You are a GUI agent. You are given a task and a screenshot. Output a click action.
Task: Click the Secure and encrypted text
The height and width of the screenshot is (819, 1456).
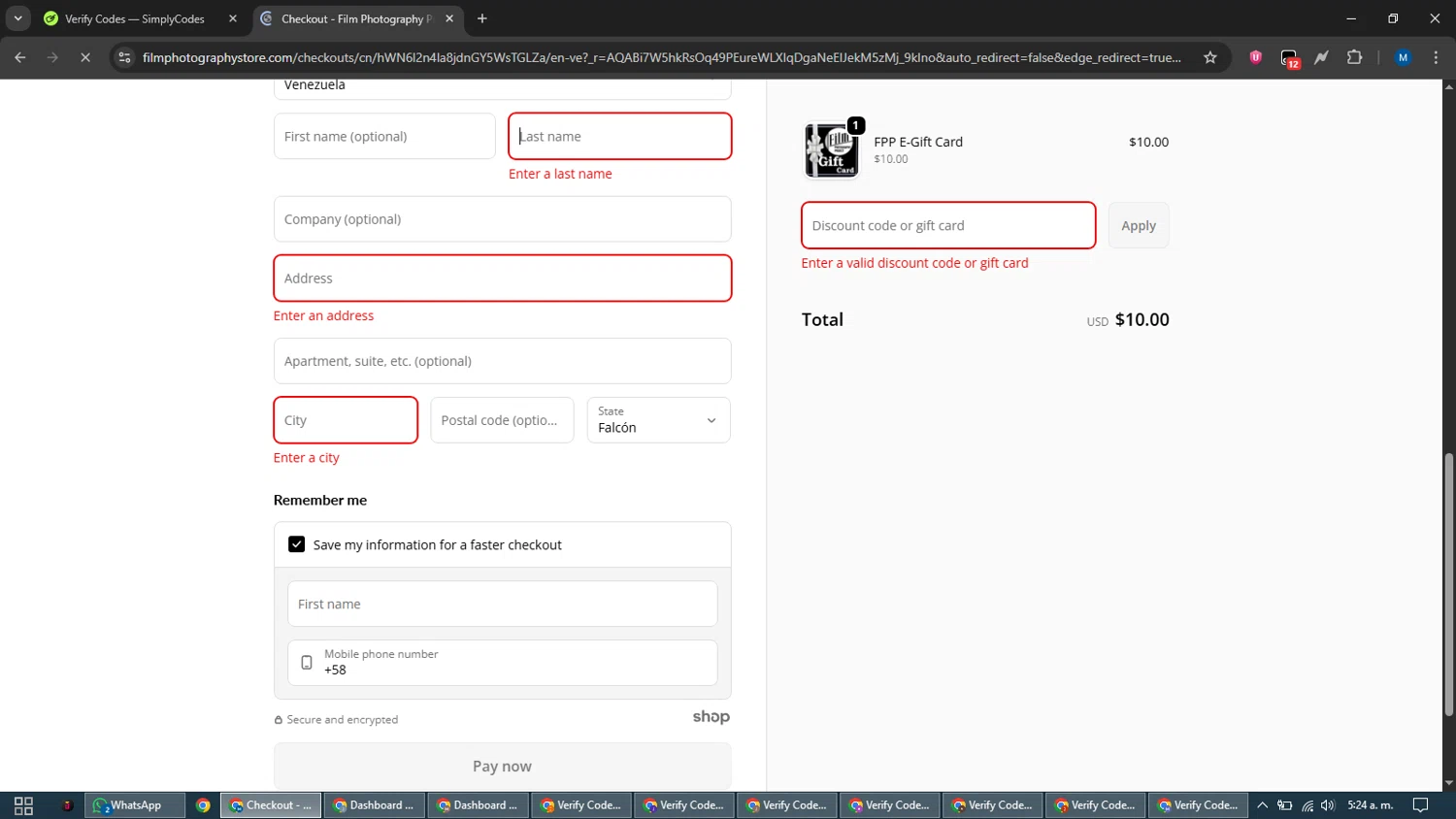click(x=342, y=720)
